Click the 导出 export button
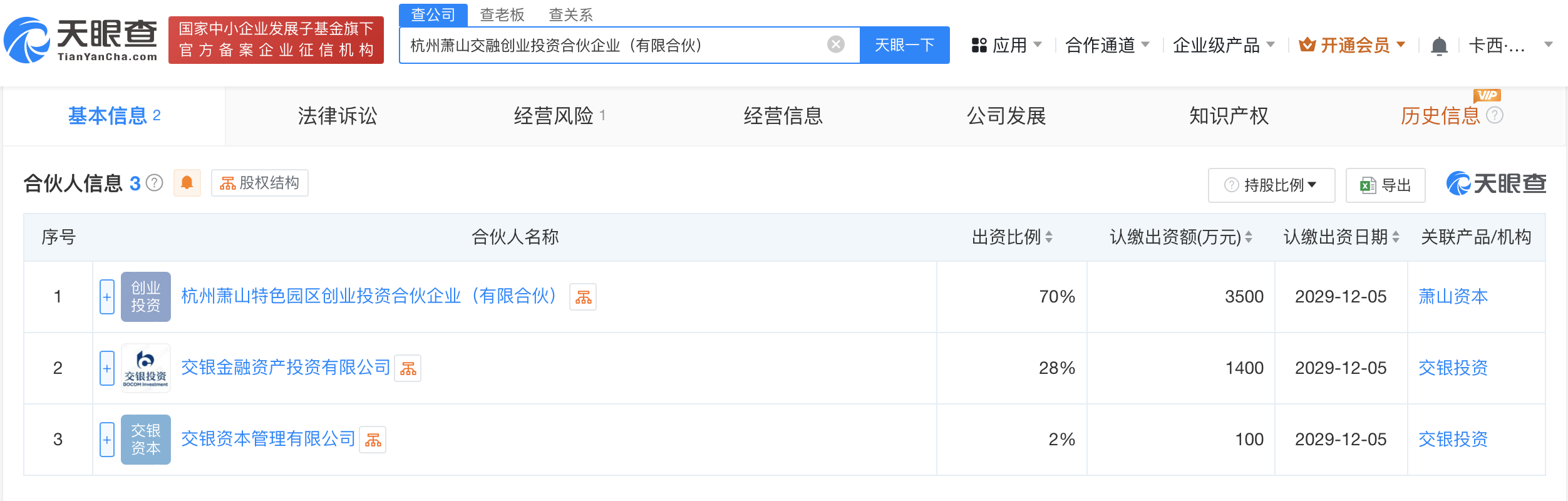Image resolution: width=1568 pixels, height=501 pixels. 1385,185
